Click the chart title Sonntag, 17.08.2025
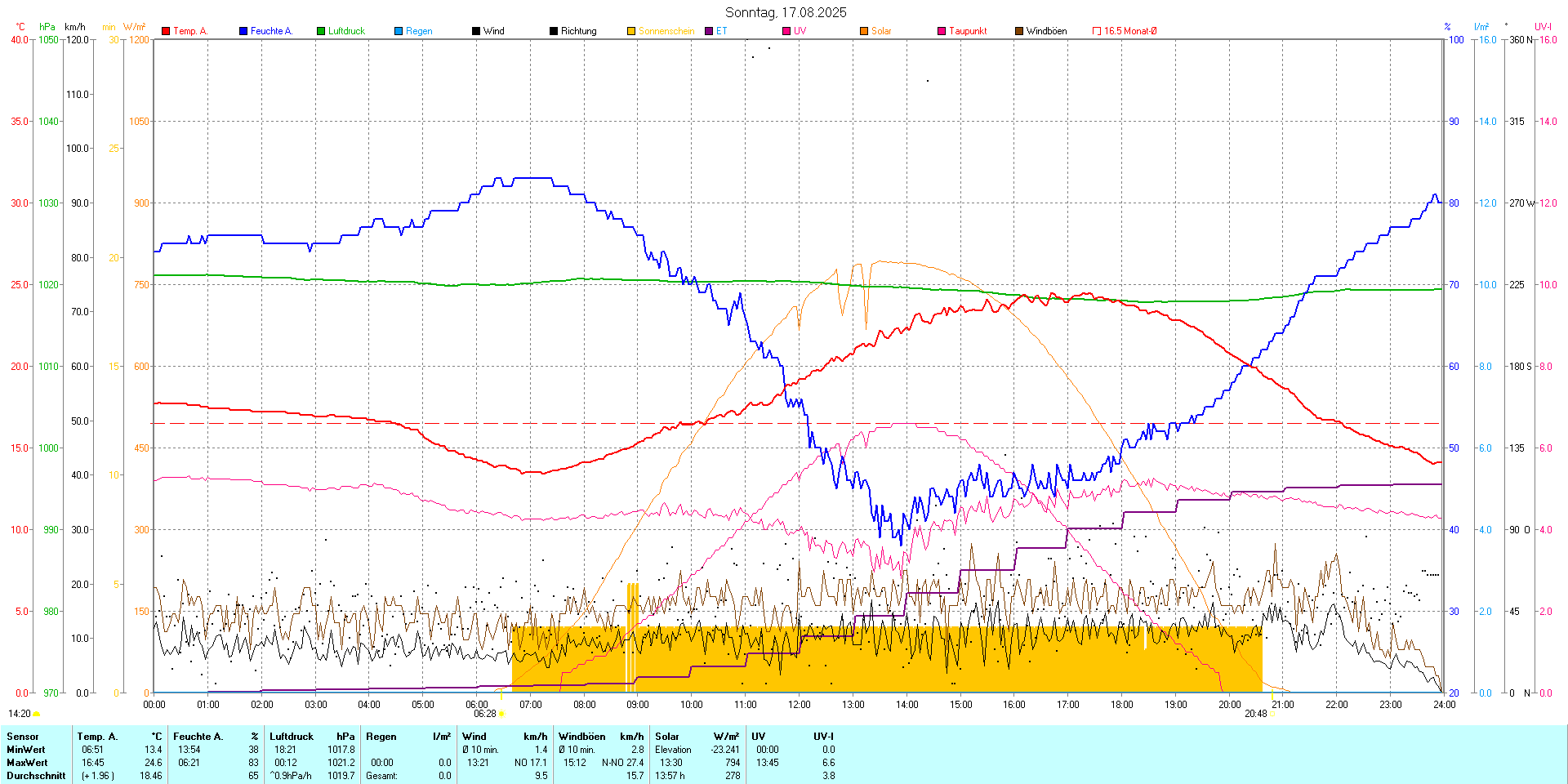Viewport: 1568px width, 784px height. pos(786,12)
